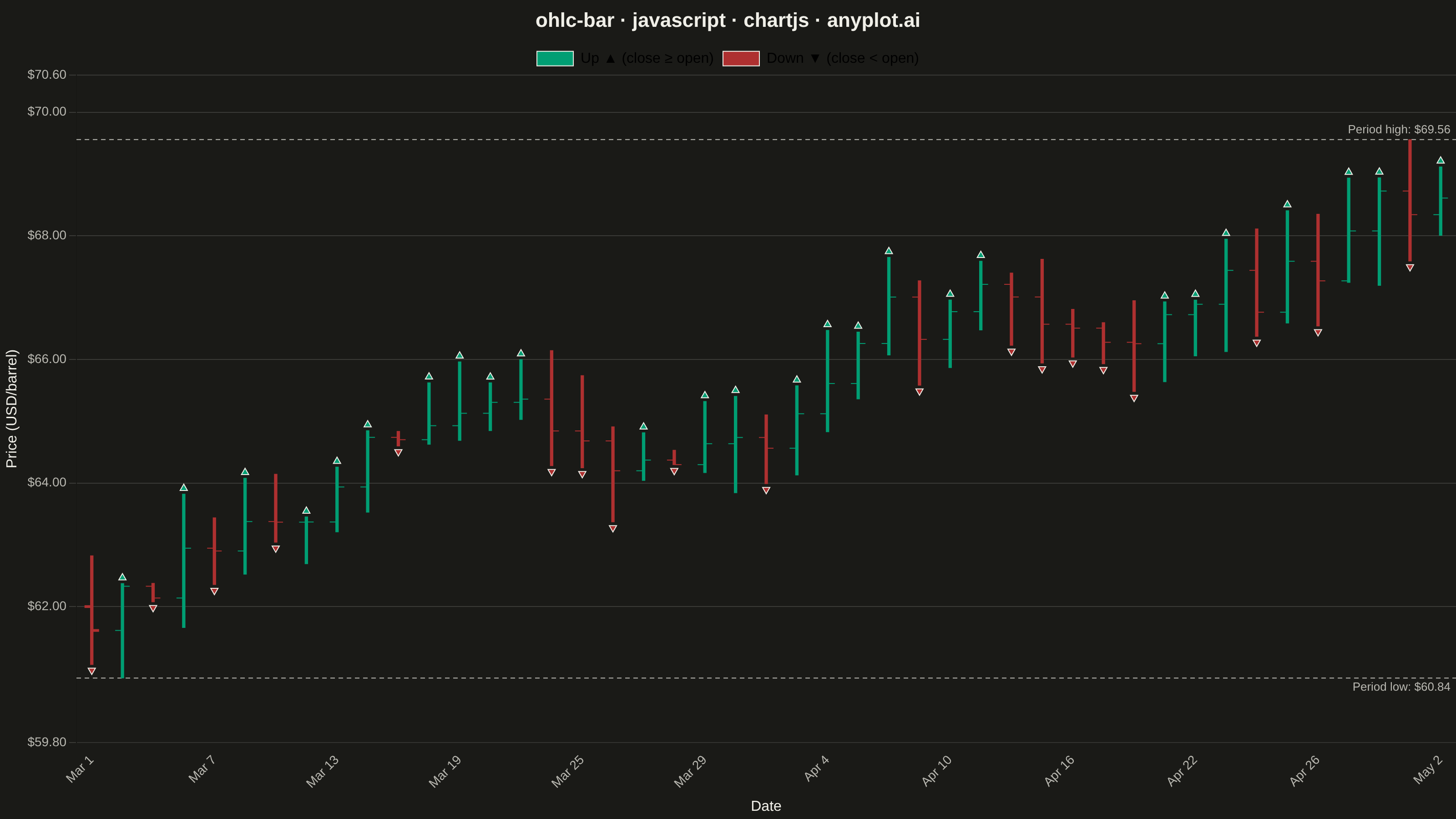The width and height of the screenshot is (1456, 819).
Task: Click the up triangle atop the Mar 19 bar
Action: (x=460, y=355)
